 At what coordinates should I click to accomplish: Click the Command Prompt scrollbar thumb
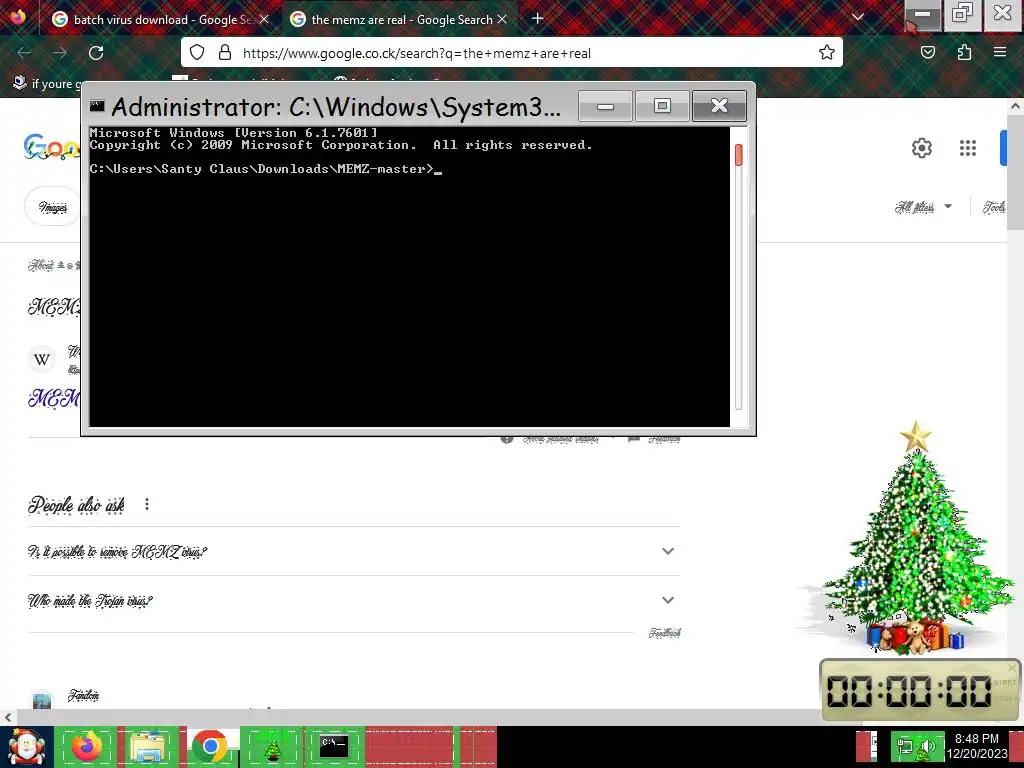tap(739, 155)
